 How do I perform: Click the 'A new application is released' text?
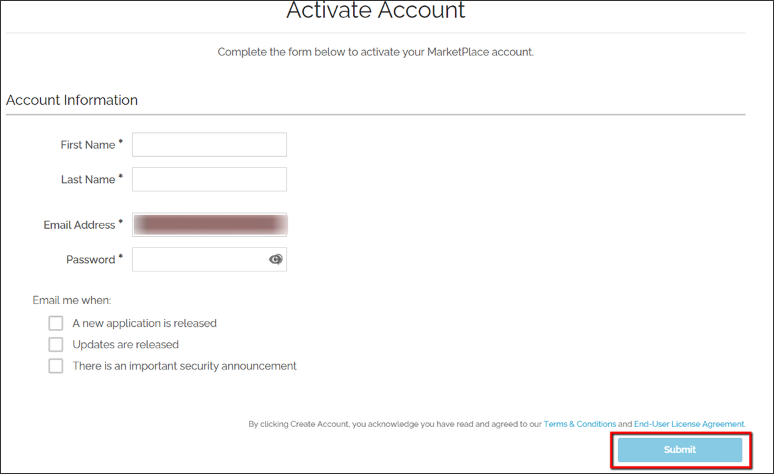[x=144, y=323]
